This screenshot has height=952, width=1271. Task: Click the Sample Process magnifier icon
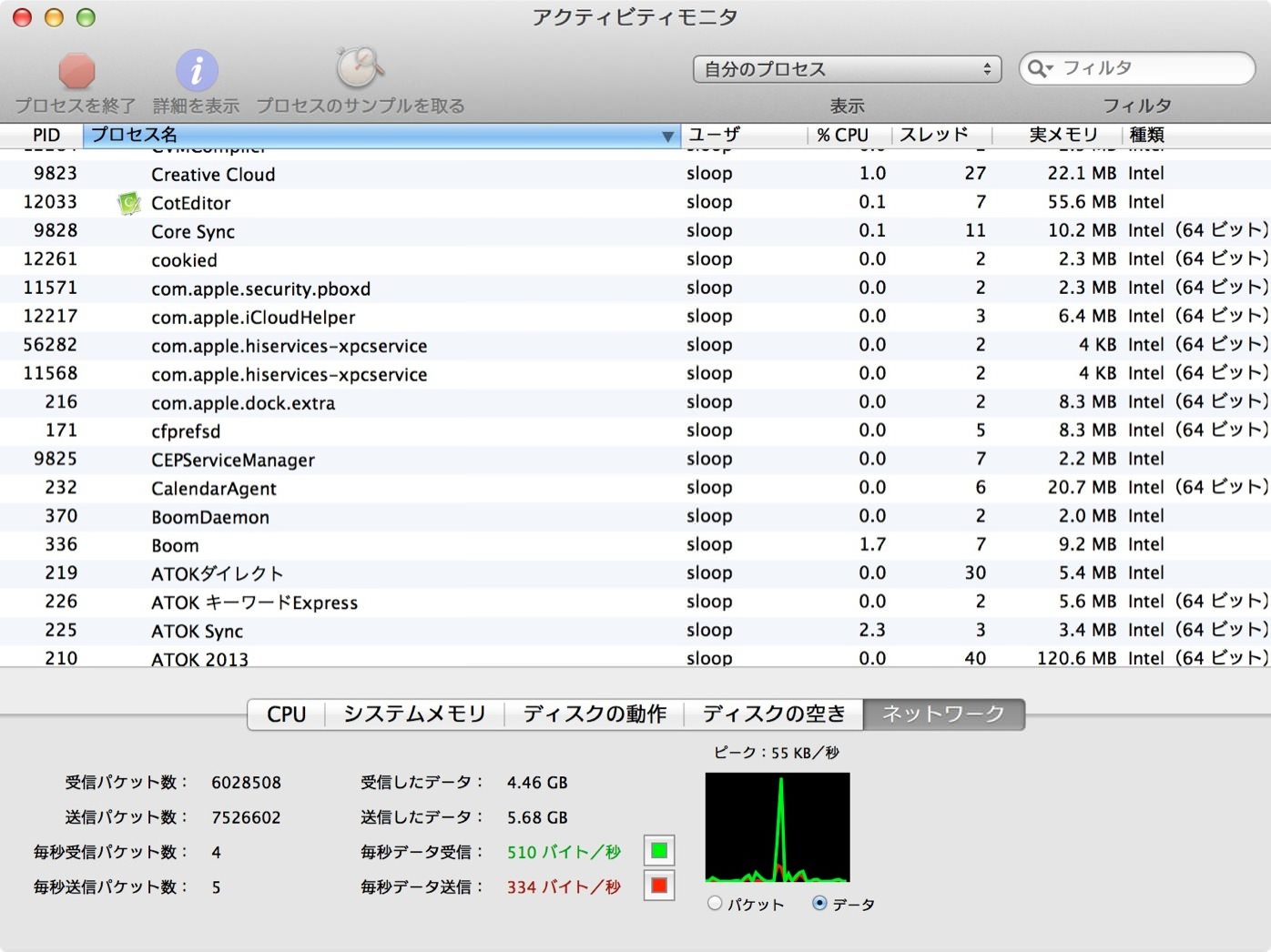(360, 67)
